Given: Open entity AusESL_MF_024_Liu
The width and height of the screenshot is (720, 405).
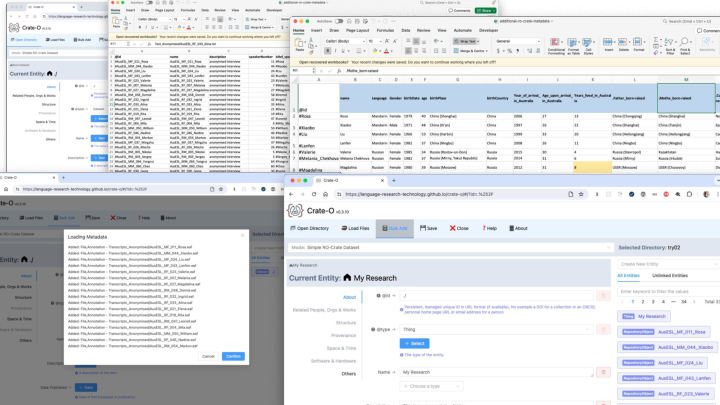Looking at the screenshot, I should click(662, 363).
